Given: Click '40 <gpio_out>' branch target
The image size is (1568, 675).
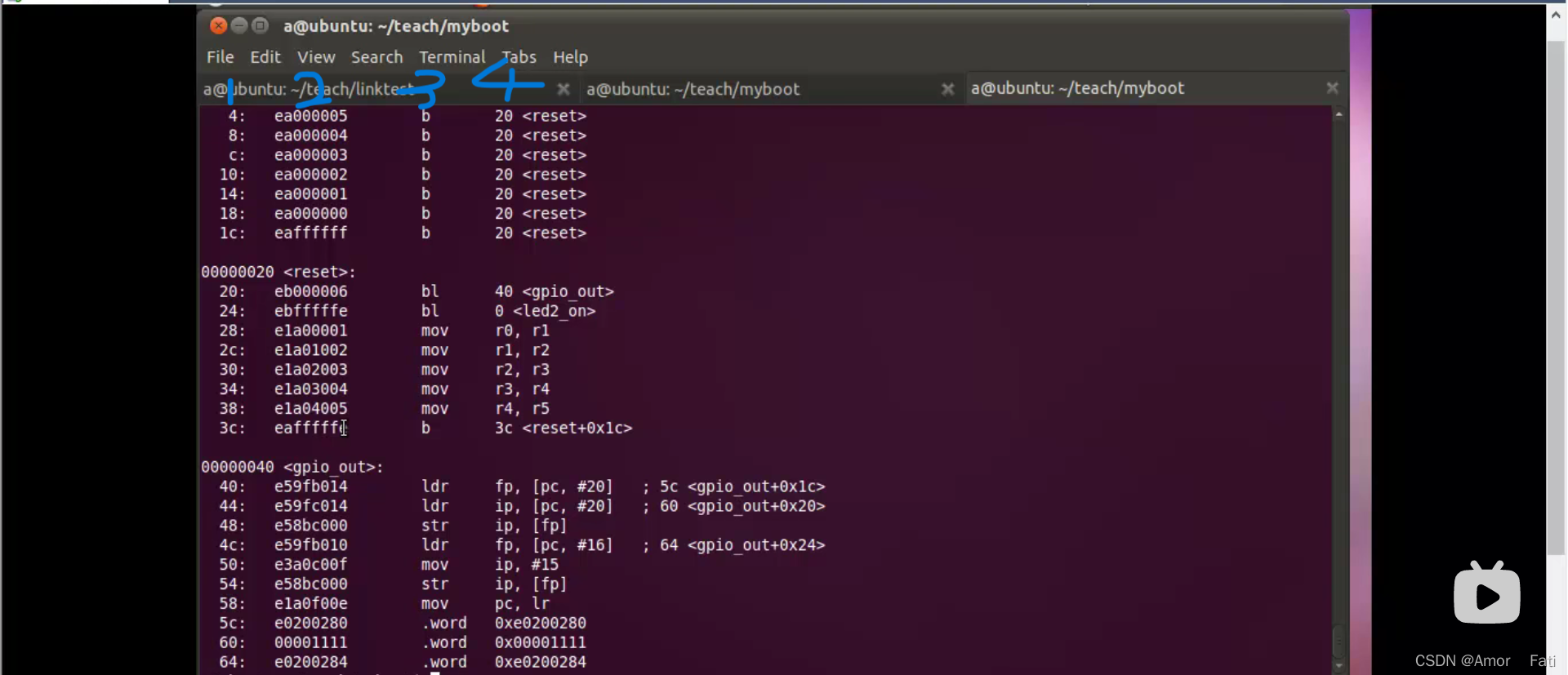Looking at the screenshot, I should (554, 291).
